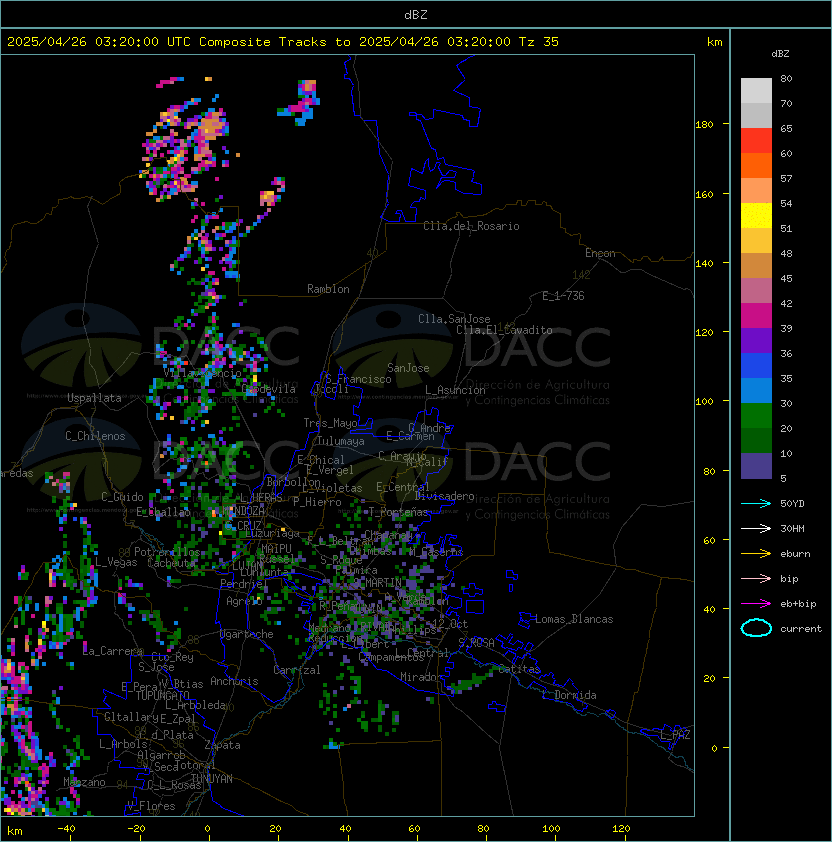Click the cyan 50YD arrow legend icon

[x=756, y=504]
